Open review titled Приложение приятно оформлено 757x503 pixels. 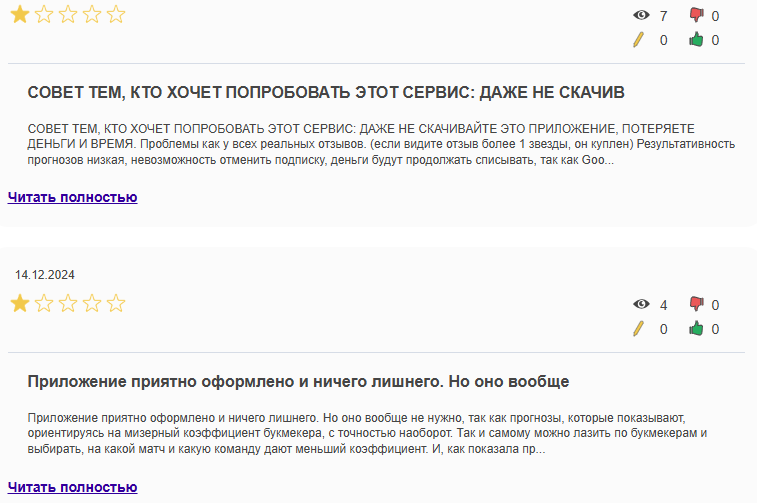[298, 382]
